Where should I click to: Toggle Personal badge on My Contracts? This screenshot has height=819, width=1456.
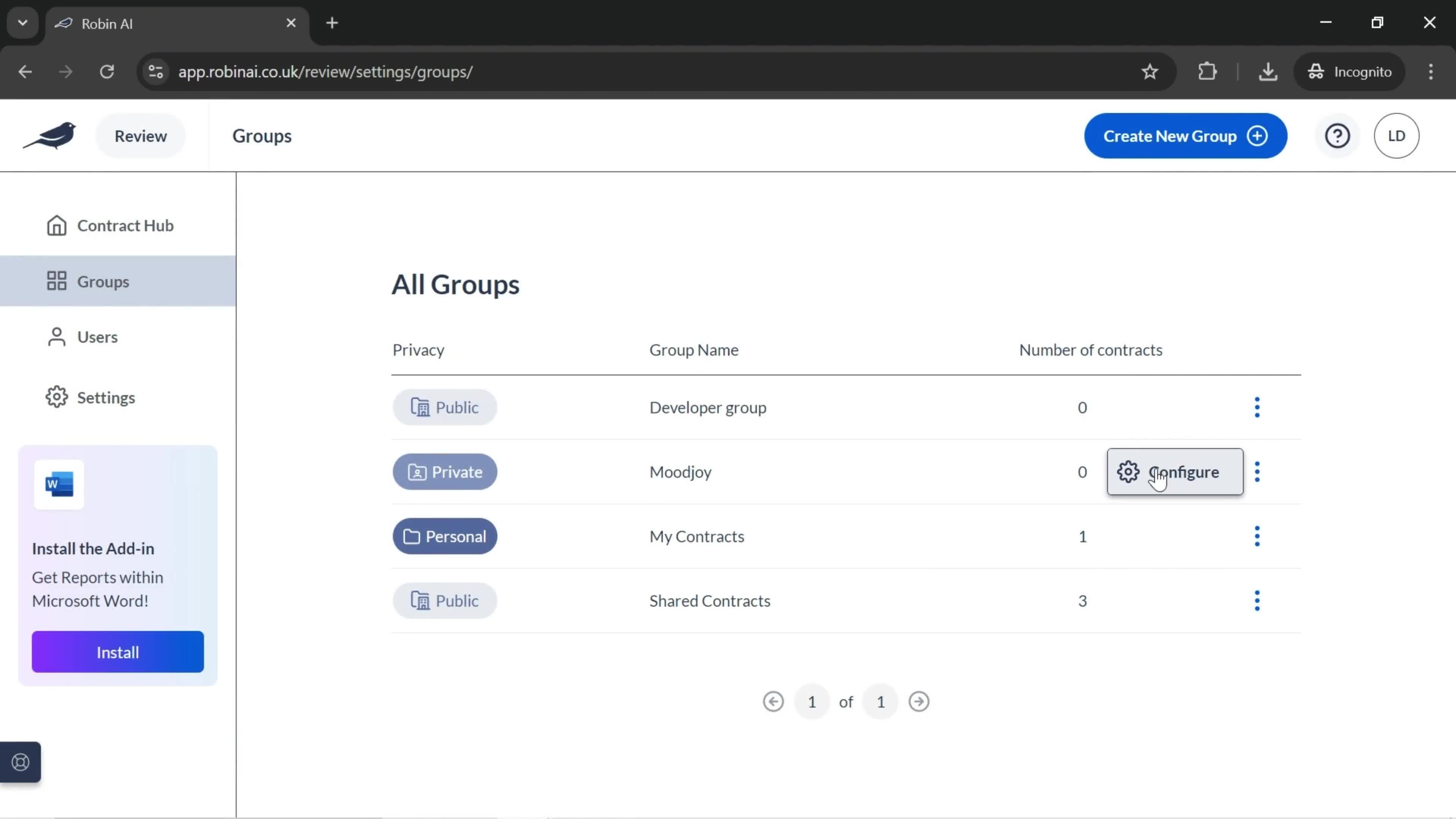[x=445, y=536]
